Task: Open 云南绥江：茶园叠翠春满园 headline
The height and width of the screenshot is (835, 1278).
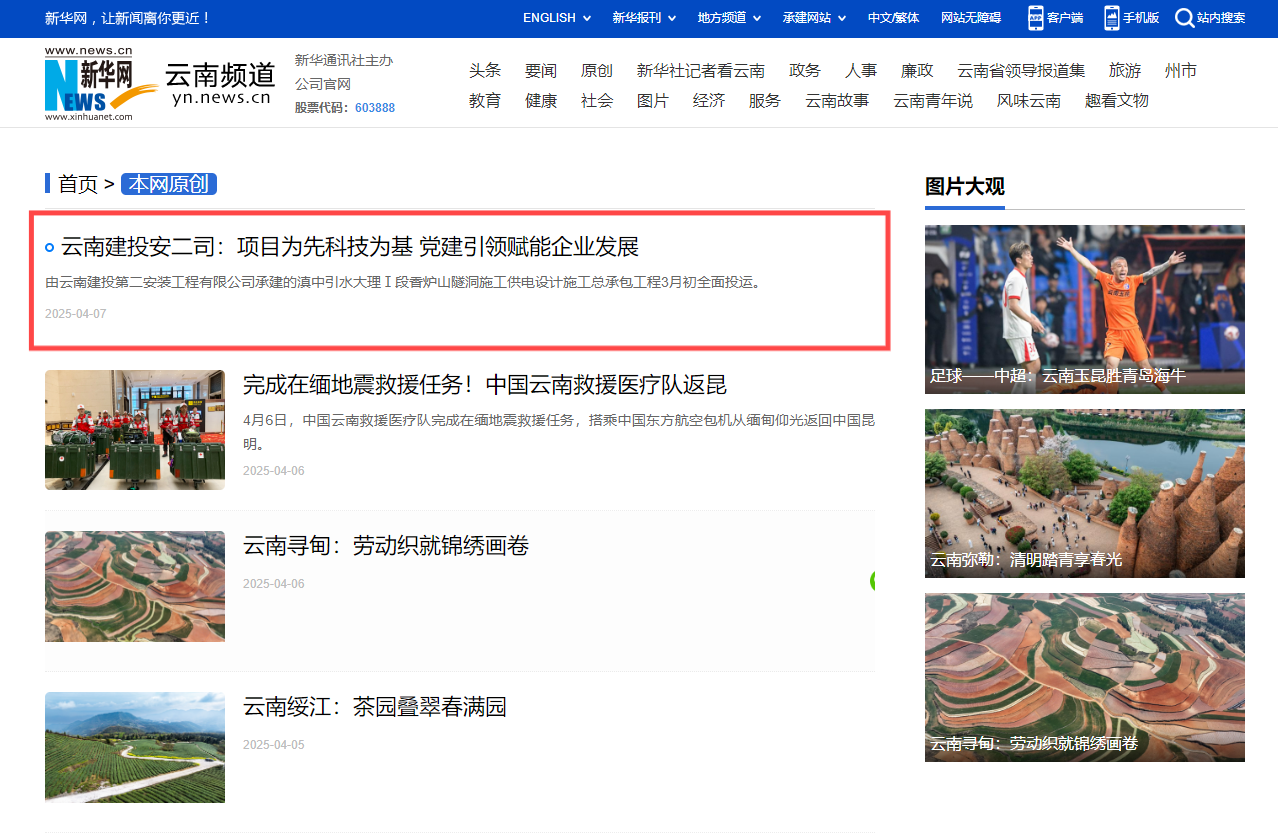Action: pyautogui.click(x=375, y=707)
